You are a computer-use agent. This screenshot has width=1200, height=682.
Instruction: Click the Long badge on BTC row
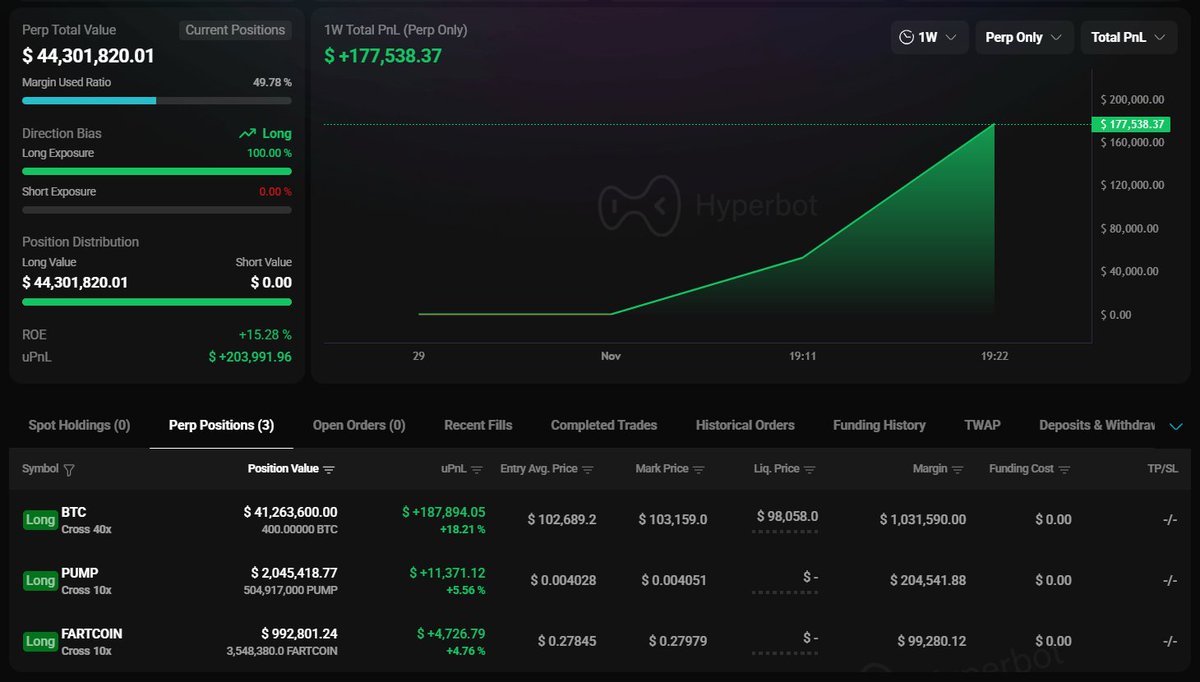click(x=40, y=520)
